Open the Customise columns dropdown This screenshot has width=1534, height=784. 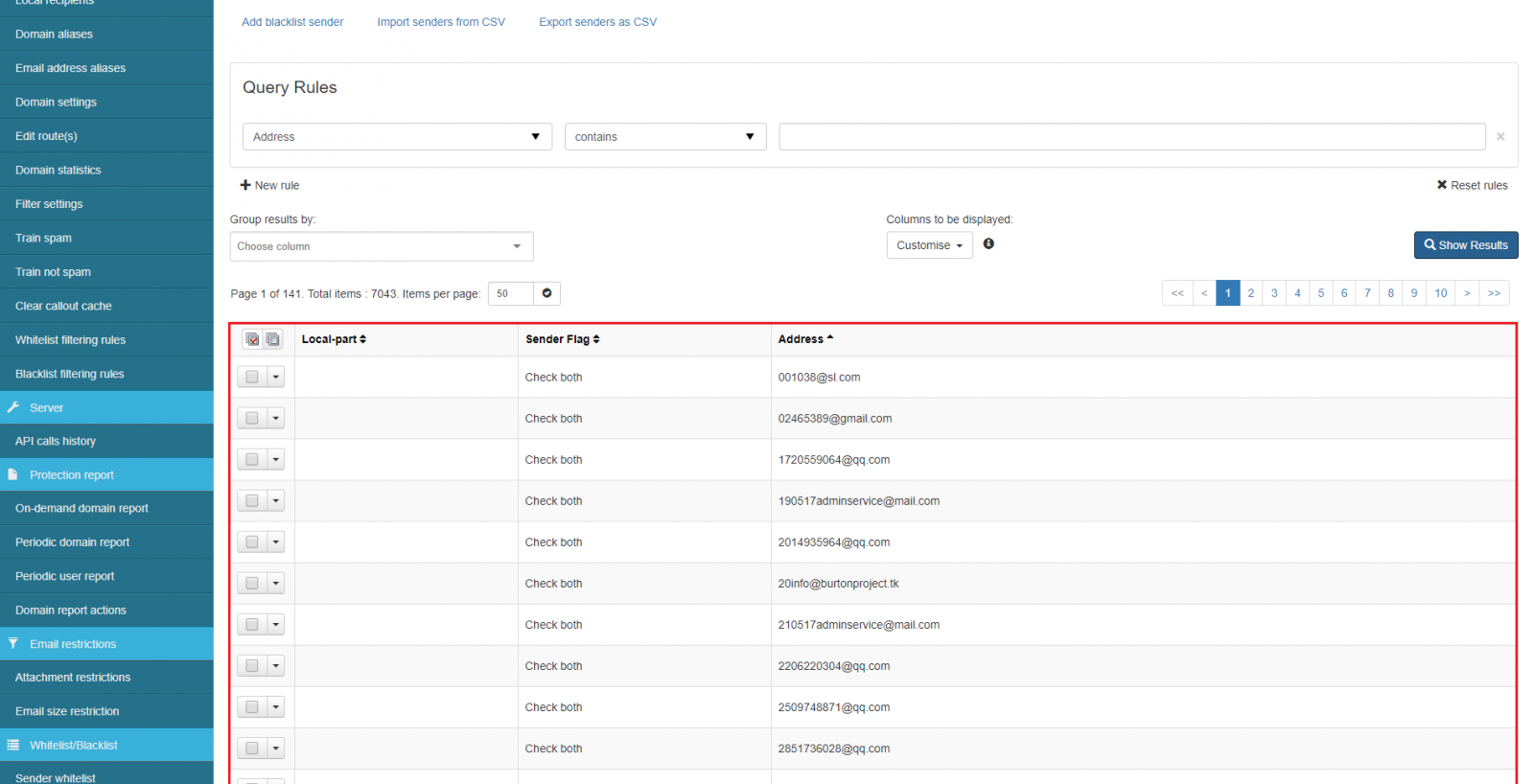929,245
